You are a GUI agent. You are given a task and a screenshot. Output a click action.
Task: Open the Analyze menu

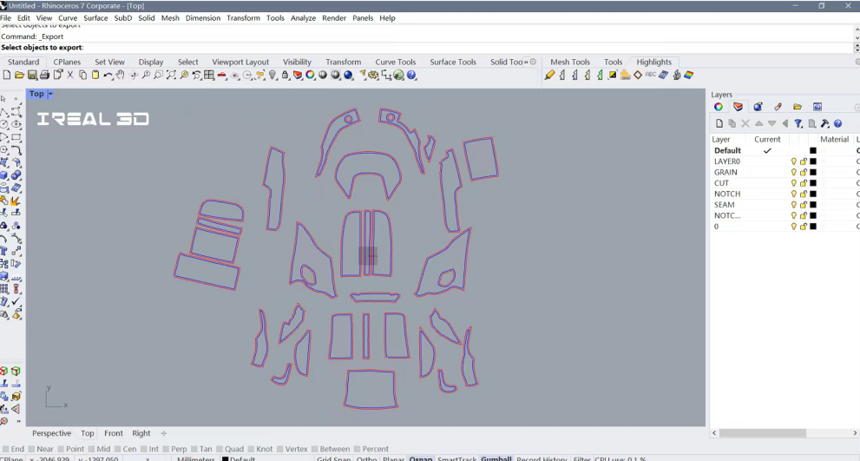[x=303, y=18]
